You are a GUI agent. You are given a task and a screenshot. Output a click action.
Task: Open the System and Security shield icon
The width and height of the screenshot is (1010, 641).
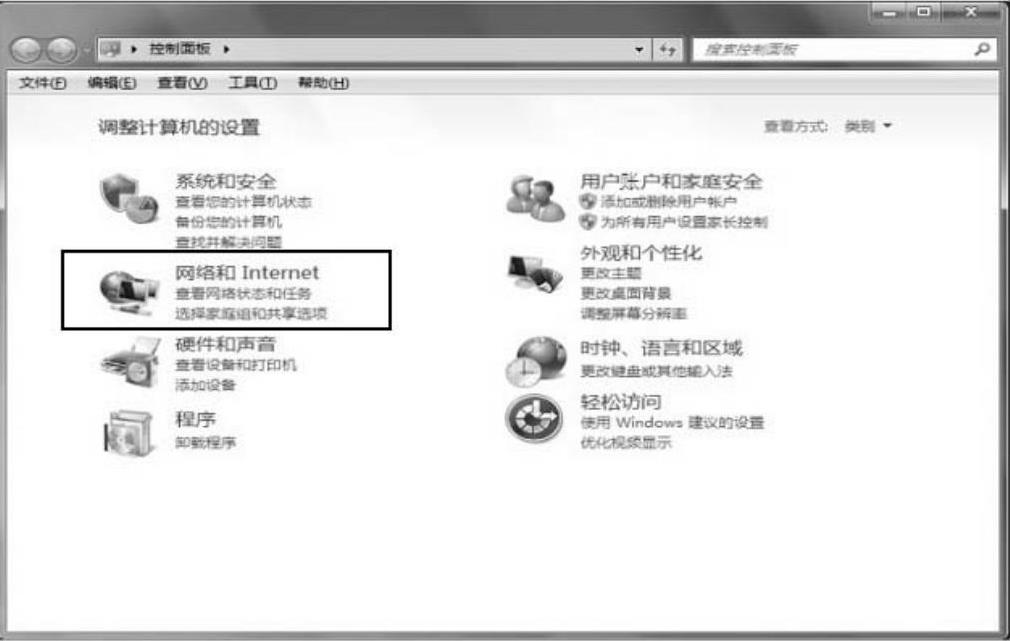(129, 198)
